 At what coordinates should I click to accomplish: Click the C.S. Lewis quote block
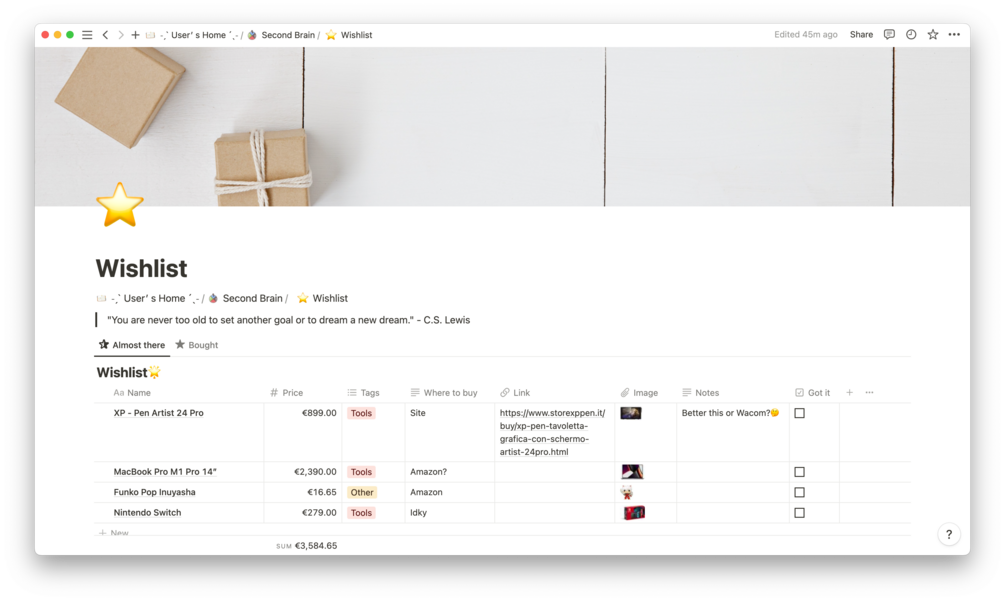click(288, 320)
